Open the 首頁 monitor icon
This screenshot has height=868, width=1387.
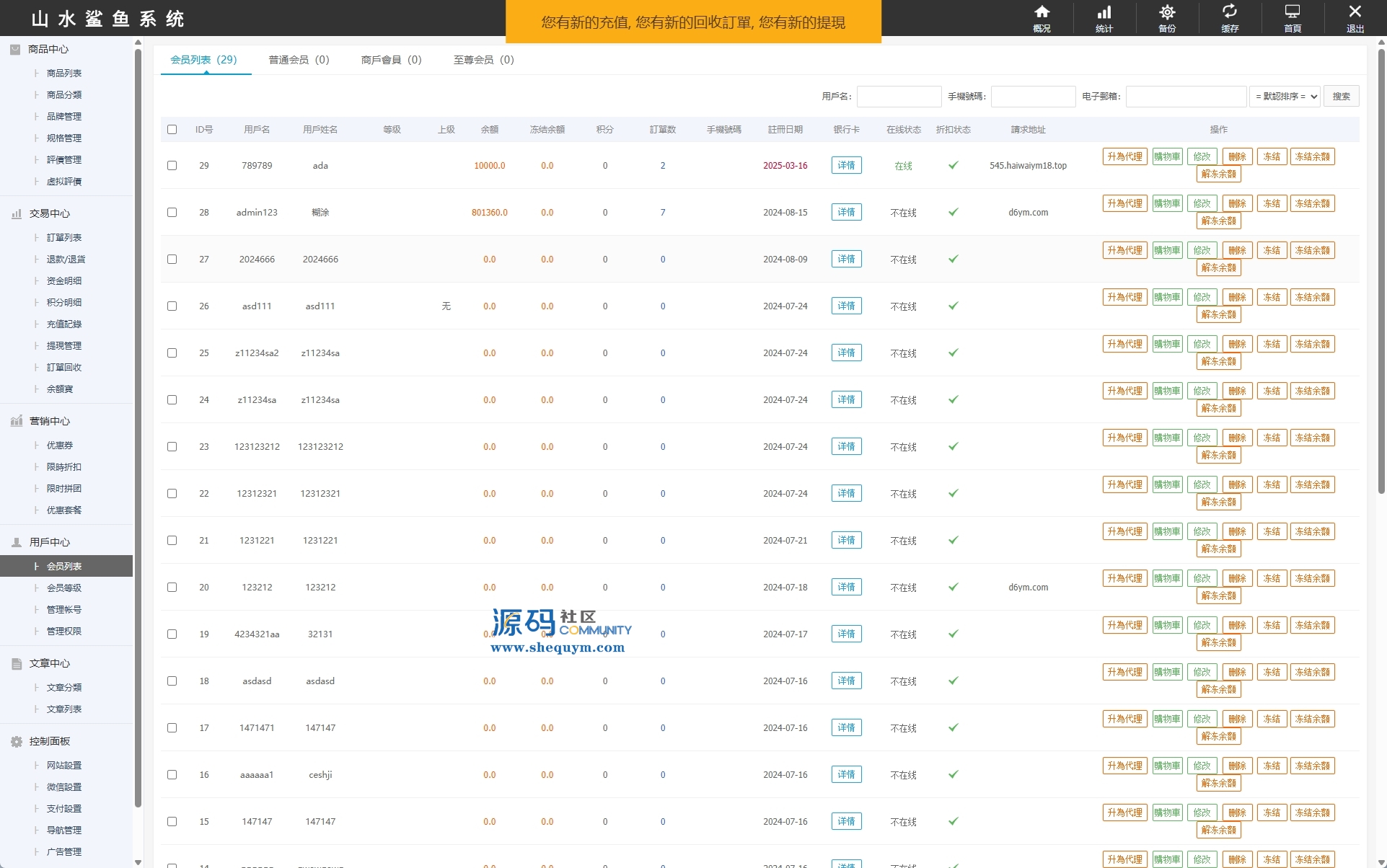pos(1293,12)
